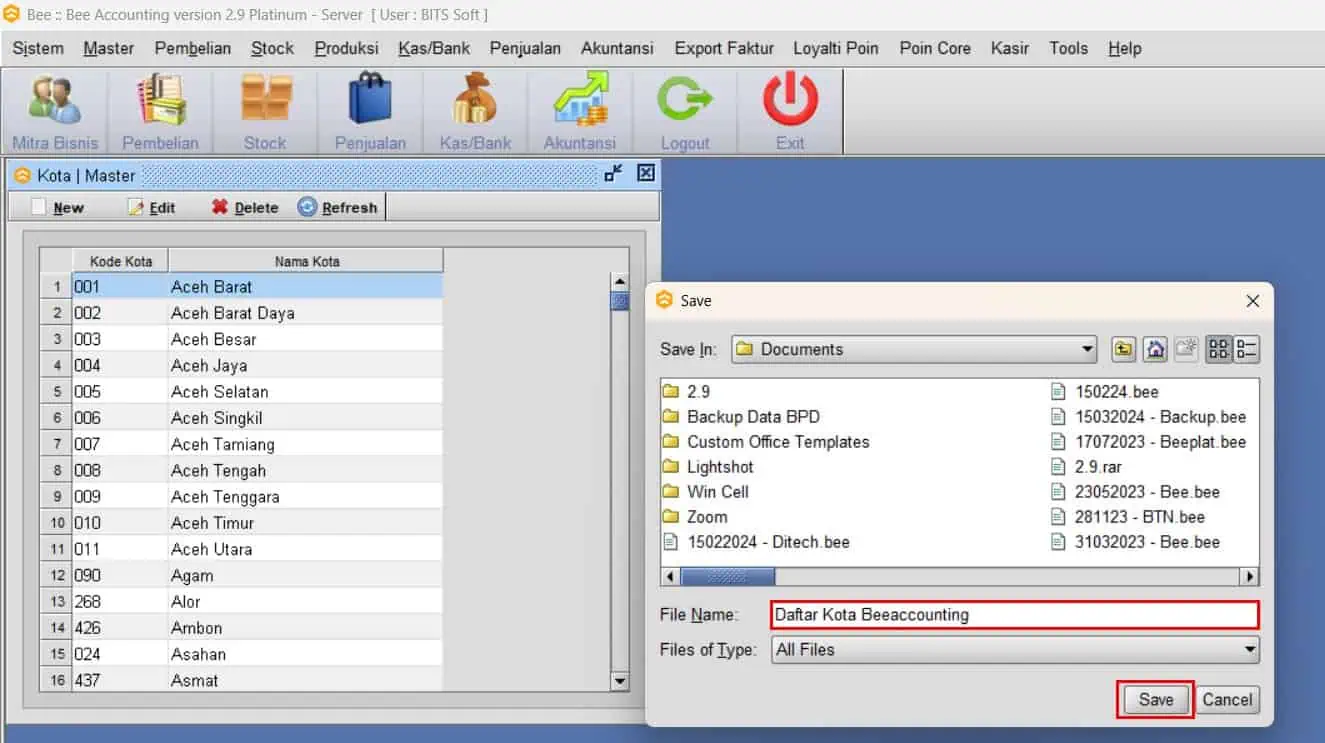The width and height of the screenshot is (1325, 743).
Task: Open the Master menu
Action: tap(109, 48)
